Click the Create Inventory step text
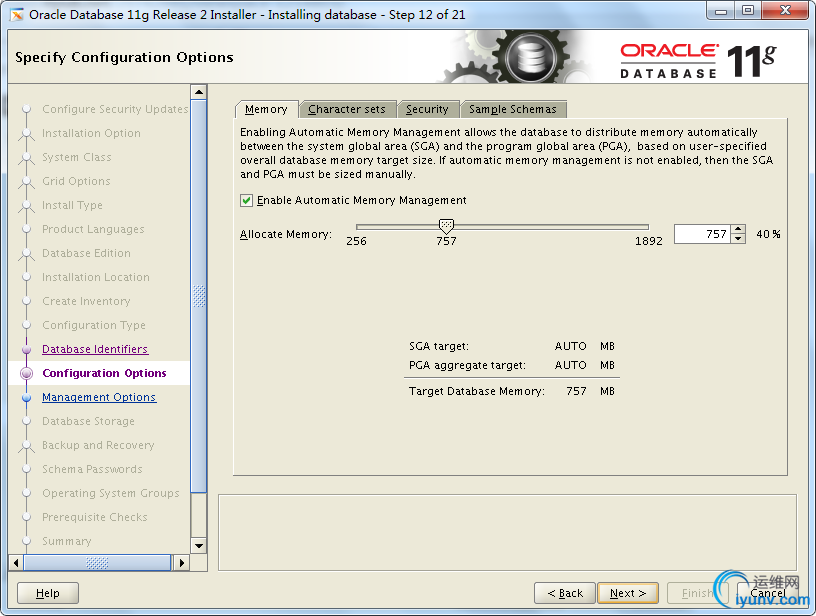Screen dimensions: 816x616 pyautogui.click(x=86, y=301)
